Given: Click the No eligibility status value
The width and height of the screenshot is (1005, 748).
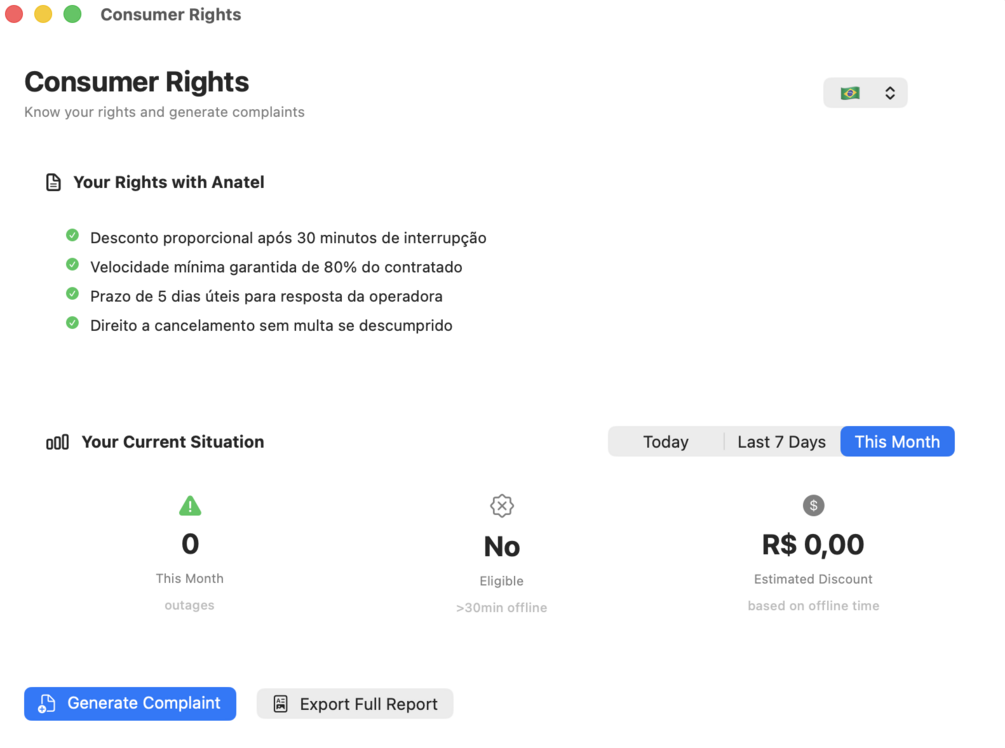Looking at the screenshot, I should 502,547.
